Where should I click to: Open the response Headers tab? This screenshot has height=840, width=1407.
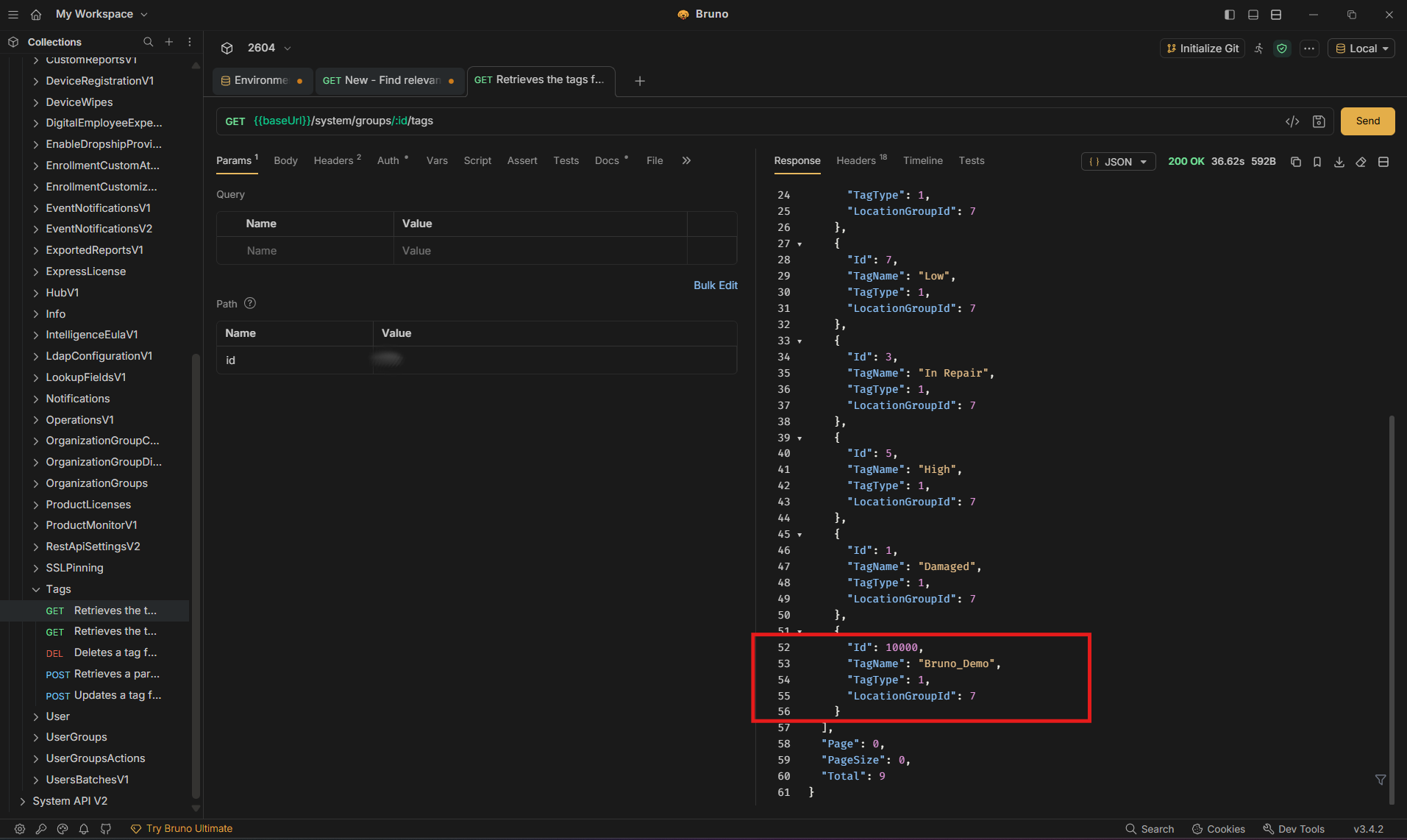[861, 160]
